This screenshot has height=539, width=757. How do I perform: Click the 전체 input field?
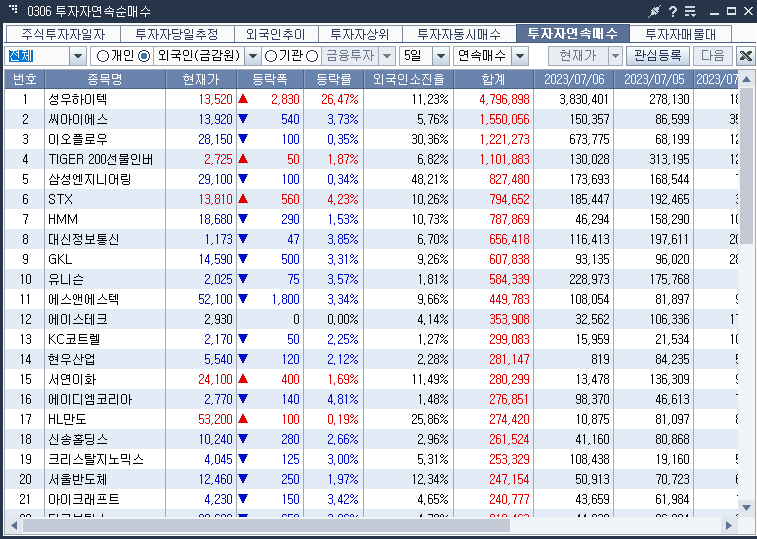37,56
